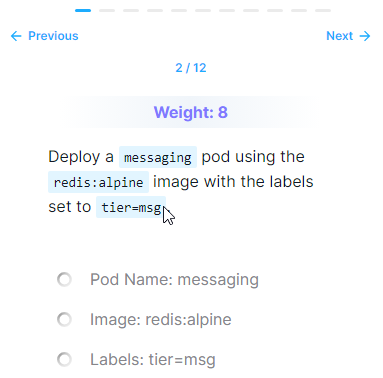Select the Image: redis:alpine radio button
Screen dimensions: 383x378
click(x=64, y=319)
